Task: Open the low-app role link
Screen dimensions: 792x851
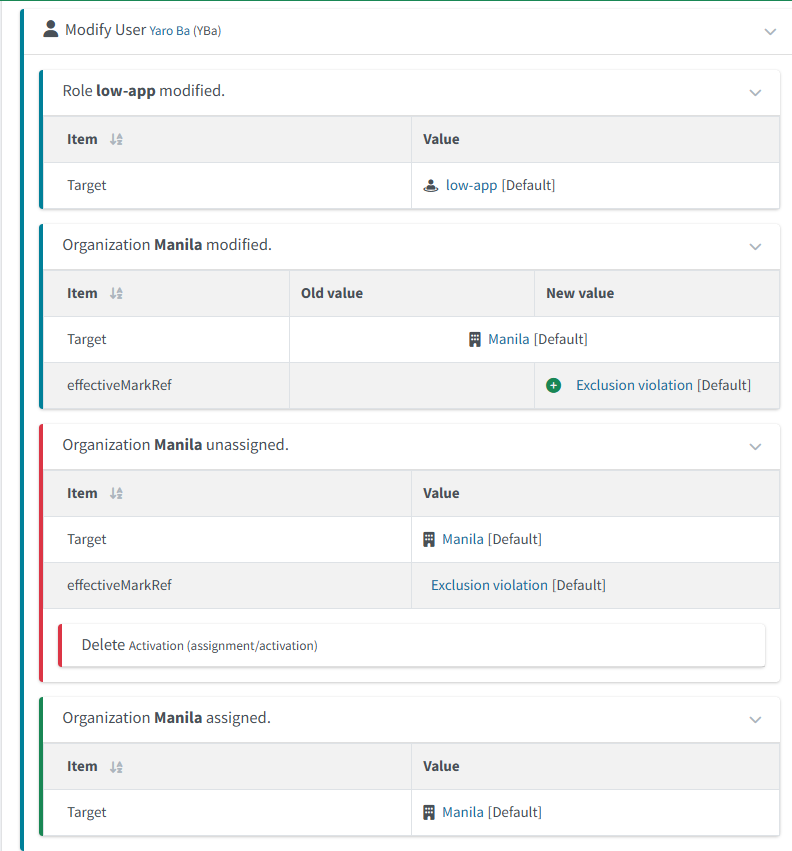Action: pos(471,186)
